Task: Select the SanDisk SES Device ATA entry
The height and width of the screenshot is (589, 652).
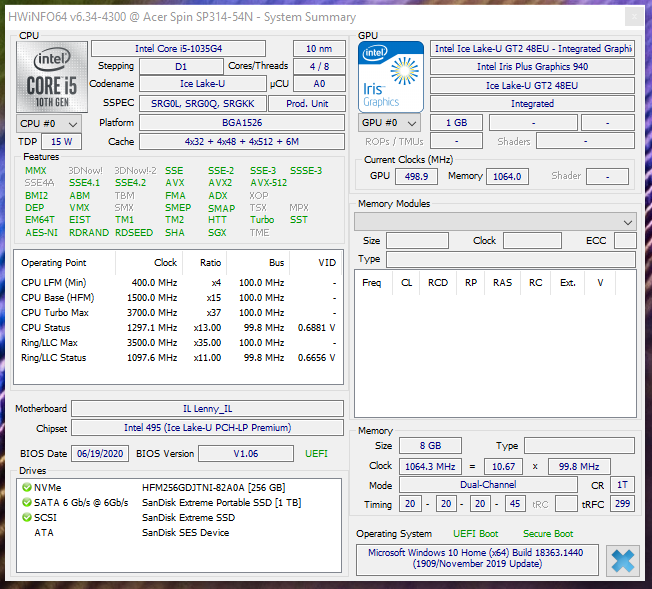Action: pyautogui.click(x=188, y=533)
